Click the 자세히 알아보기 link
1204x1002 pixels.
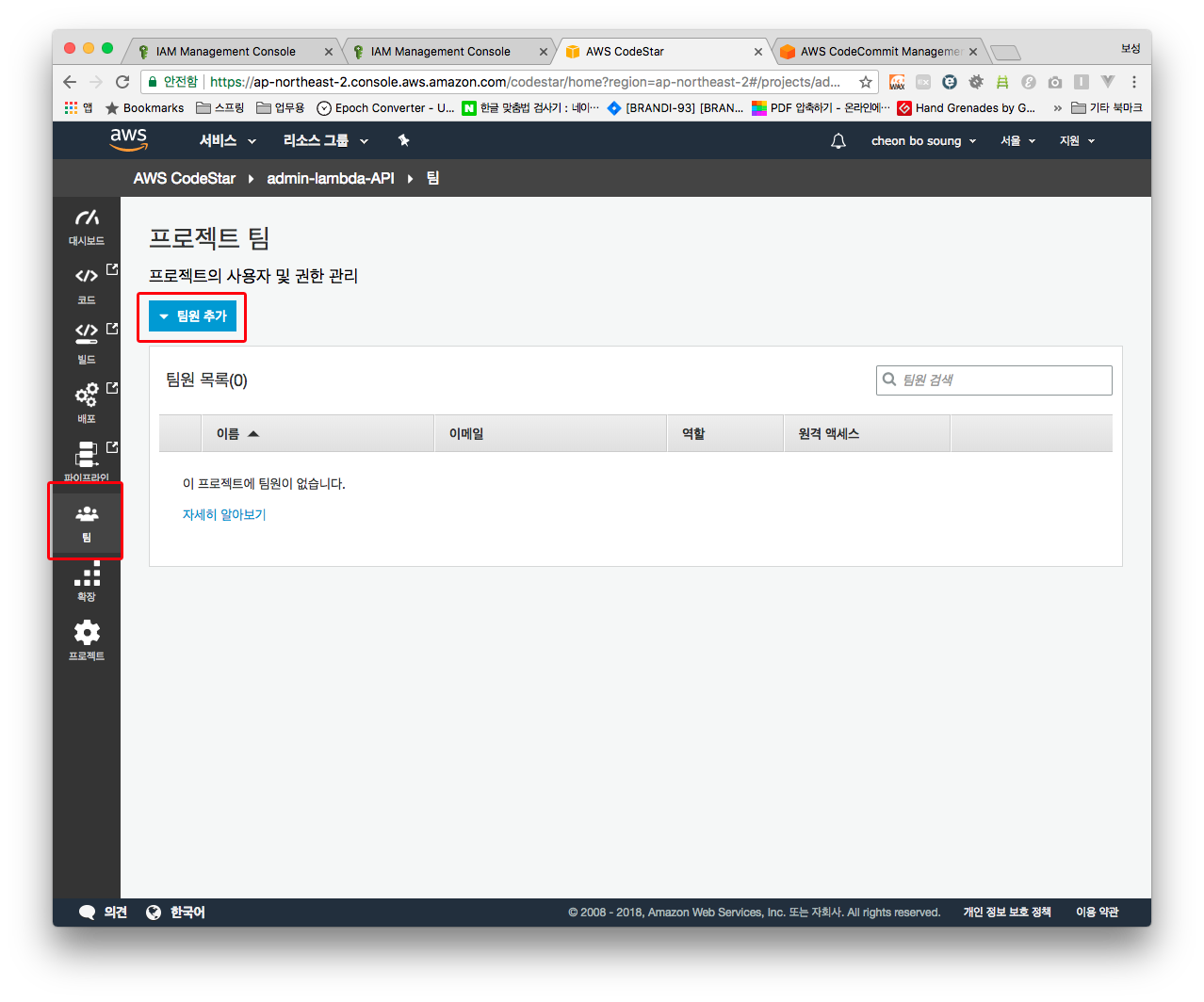point(224,515)
